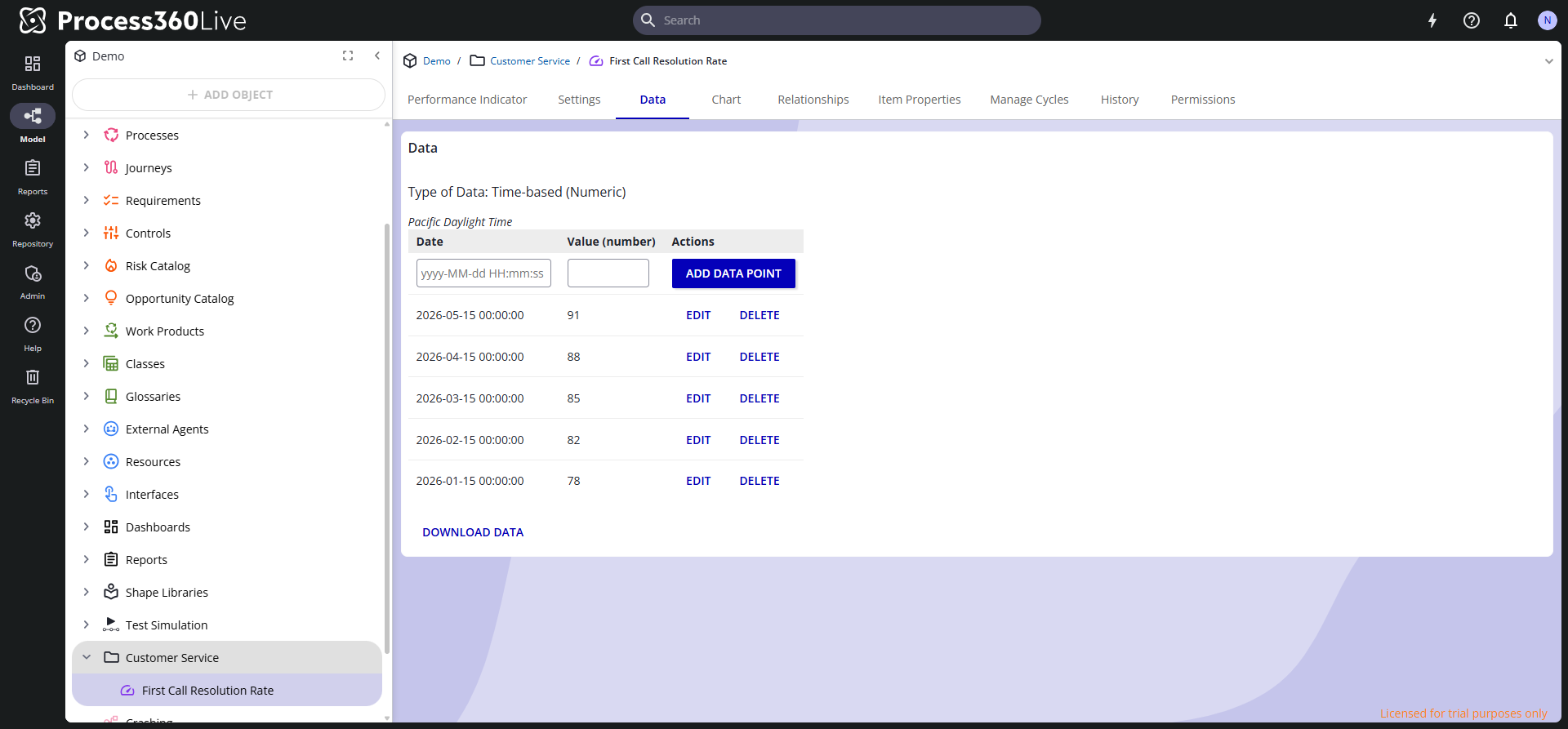1568x729 pixels.
Task: Open Help in the left navigation rail
Action: 33,334
